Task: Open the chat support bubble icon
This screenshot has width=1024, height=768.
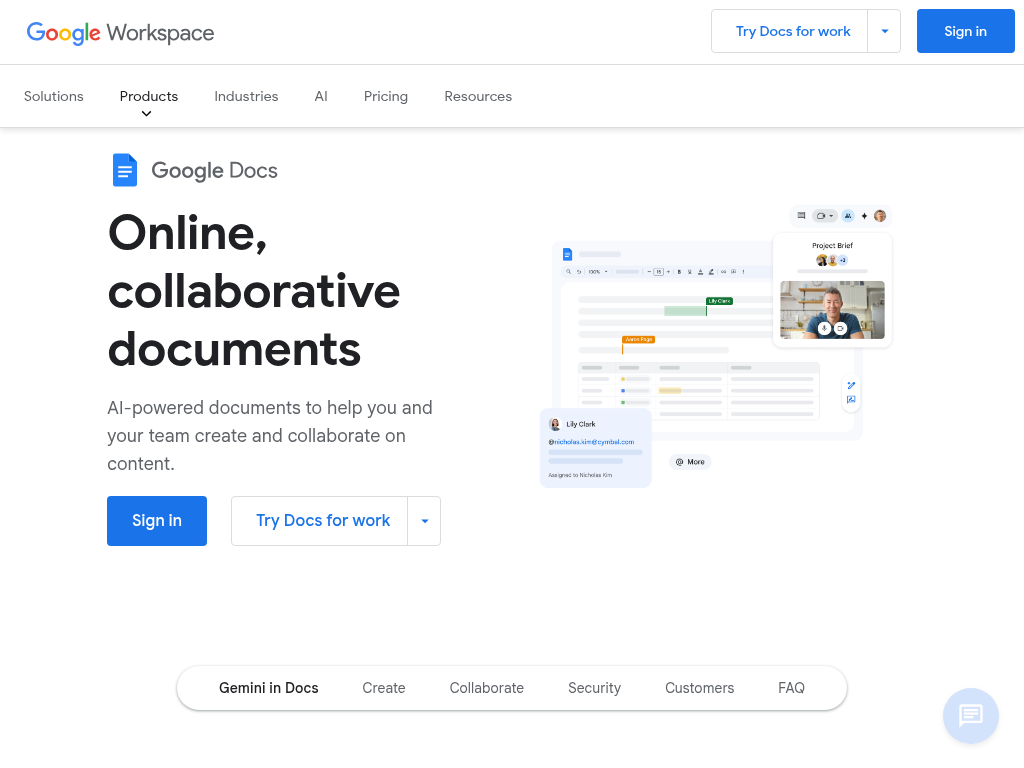Action: tap(970, 715)
